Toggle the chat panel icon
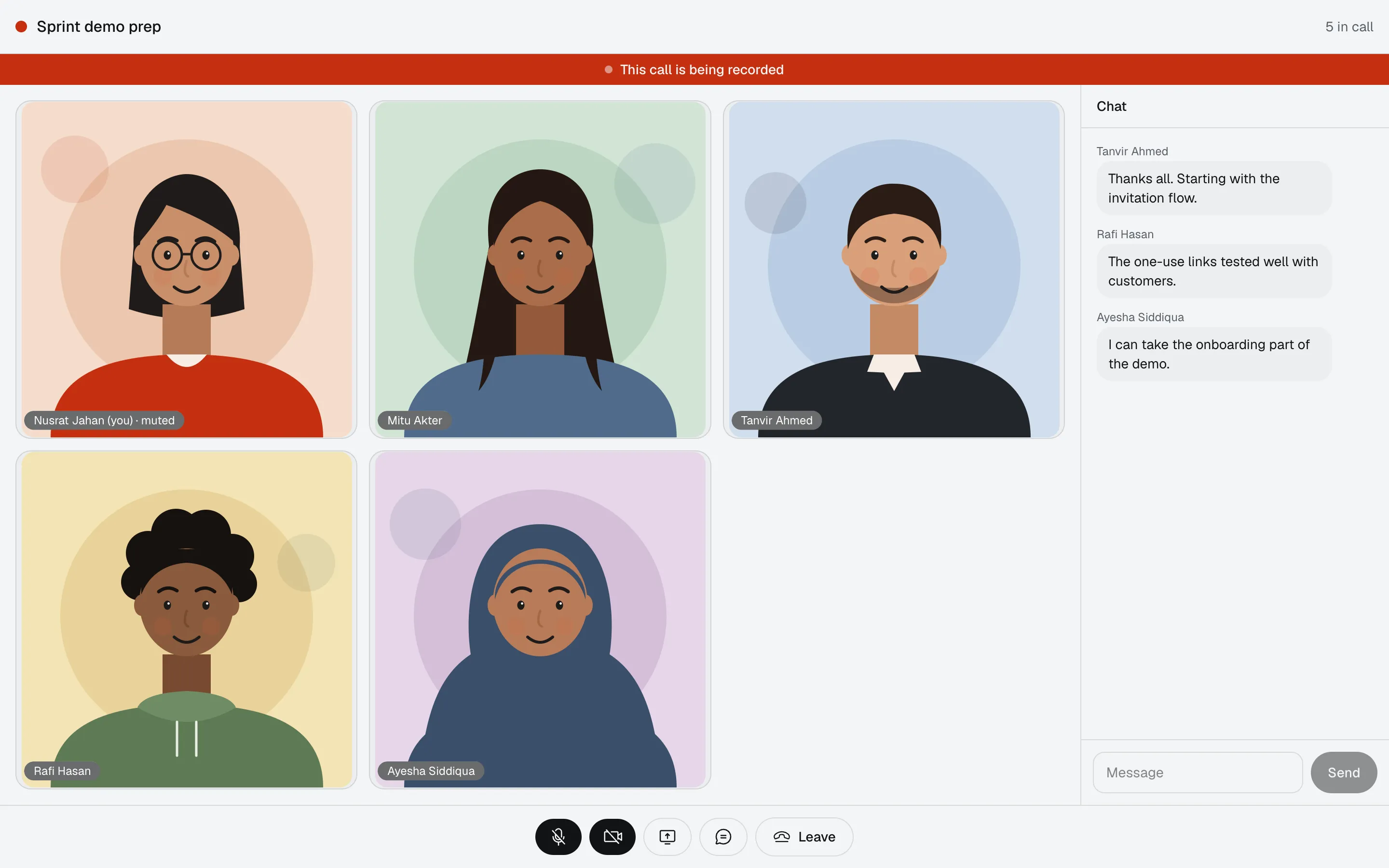The height and width of the screenshot is (868, 1389). click(x=723, y=837)
